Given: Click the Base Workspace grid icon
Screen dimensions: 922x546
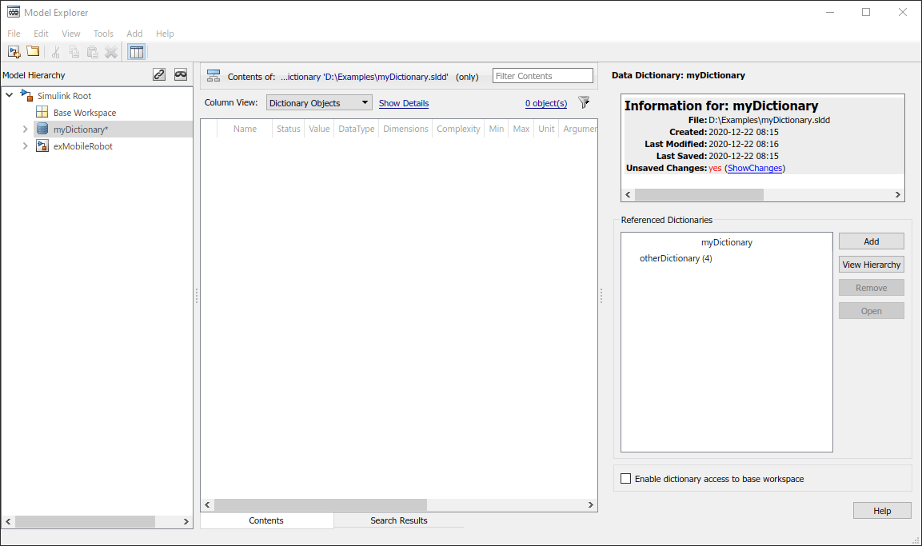Looking at the screenshot, I should [x=42, y=112].
